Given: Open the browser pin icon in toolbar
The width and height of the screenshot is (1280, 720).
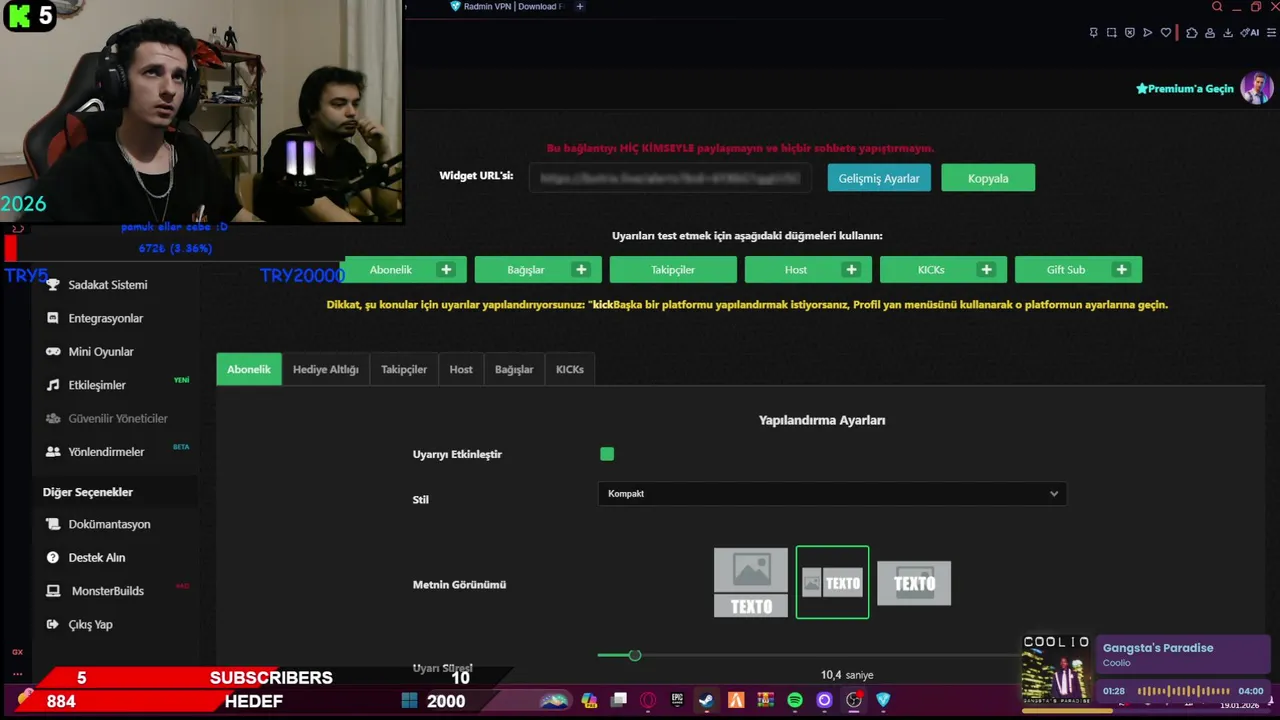Looking at the screenshot, I should coord(1093,33).
